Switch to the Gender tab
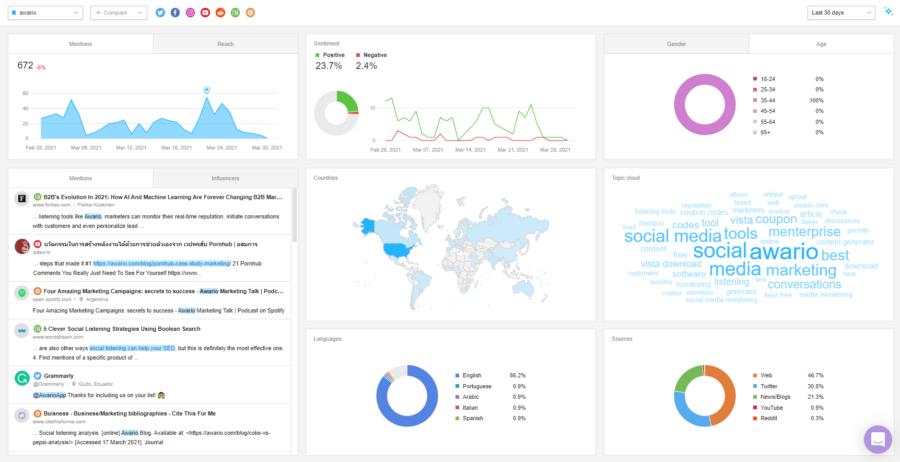Image resolution: width=900 pixels, height=462 pixels. click(677, 44)
